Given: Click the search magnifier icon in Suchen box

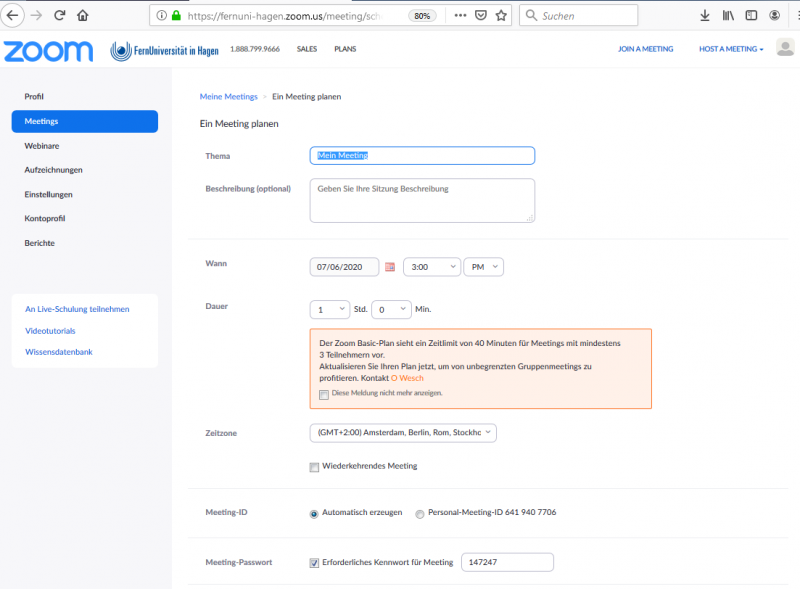Looking at the screenshot, I should pos(531,15).
